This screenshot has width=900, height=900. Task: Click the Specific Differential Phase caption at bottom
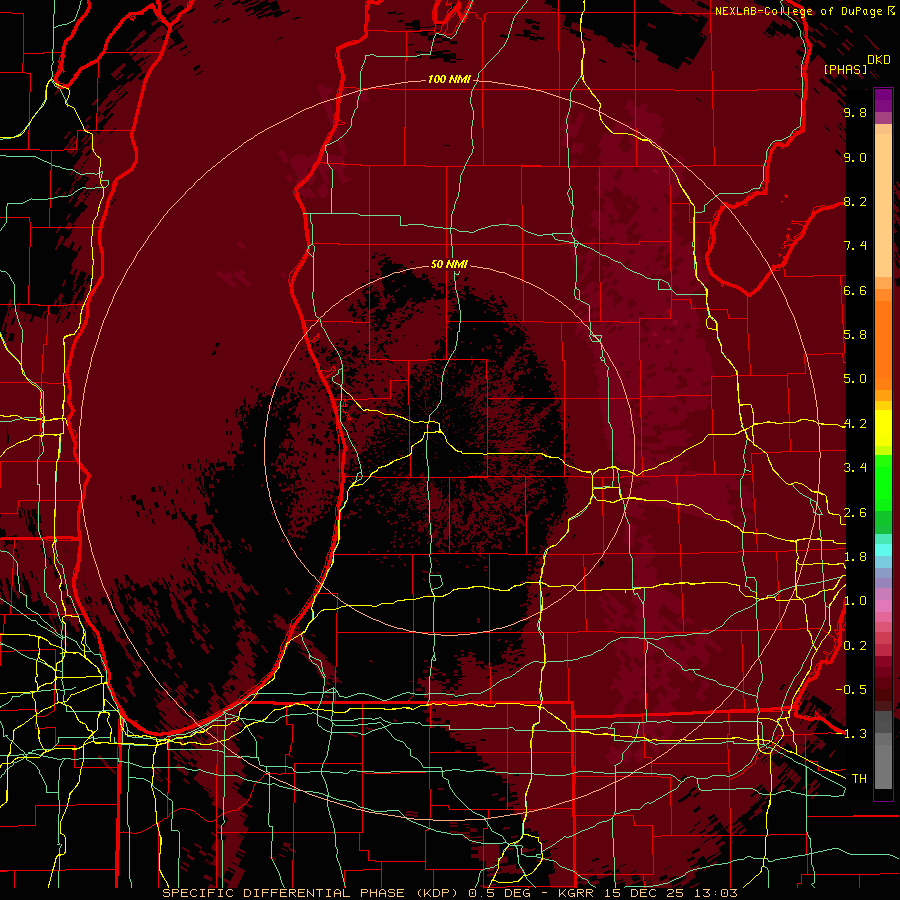coord(449,893)
